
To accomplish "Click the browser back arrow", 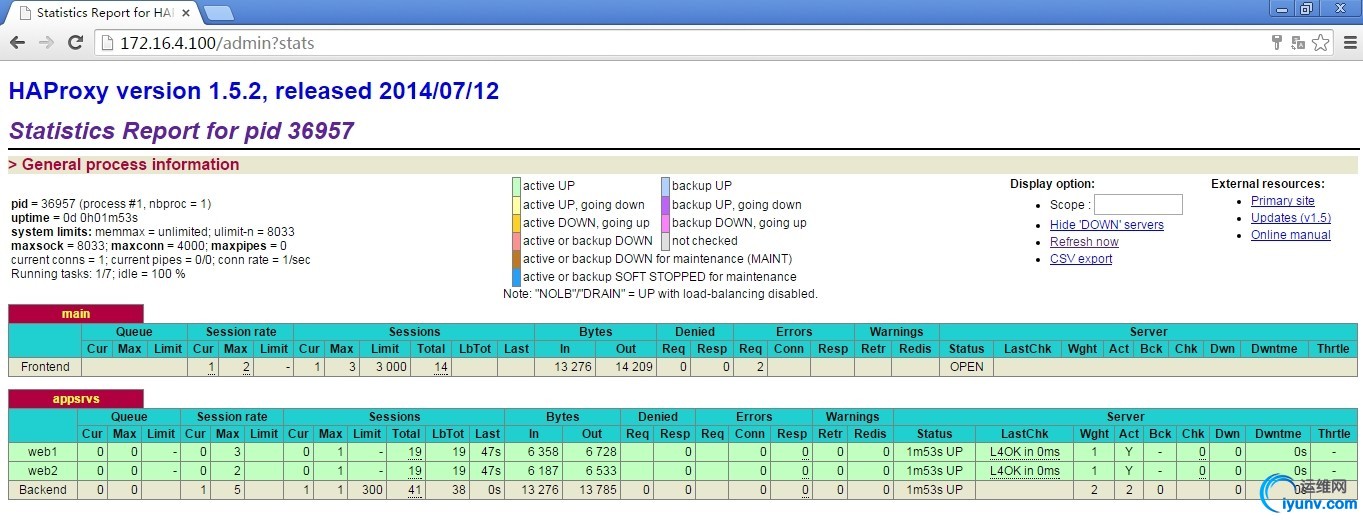I will (x=17, y=43).
